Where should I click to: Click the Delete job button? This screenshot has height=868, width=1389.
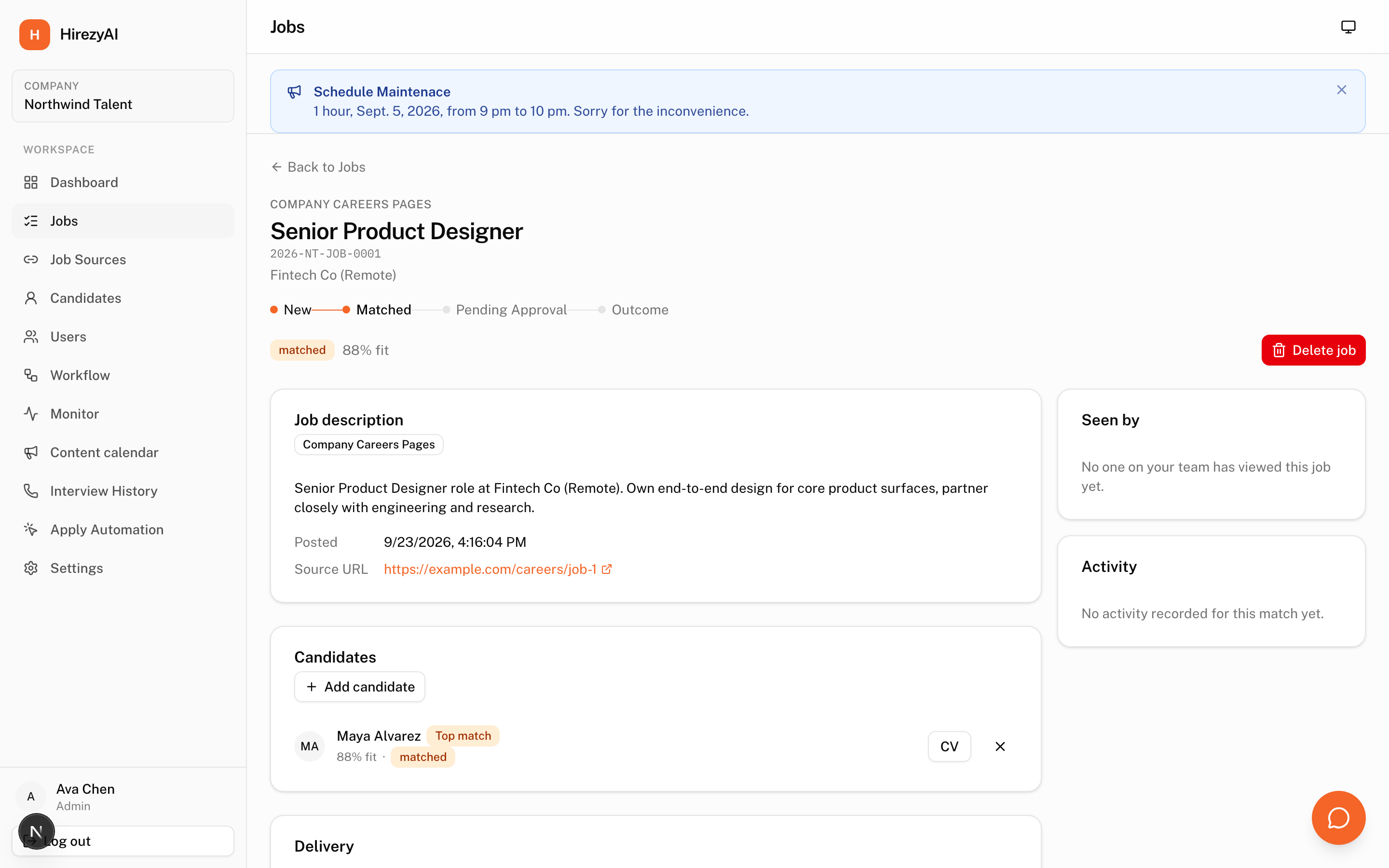pyautogui.click(x=1313, y=350)
